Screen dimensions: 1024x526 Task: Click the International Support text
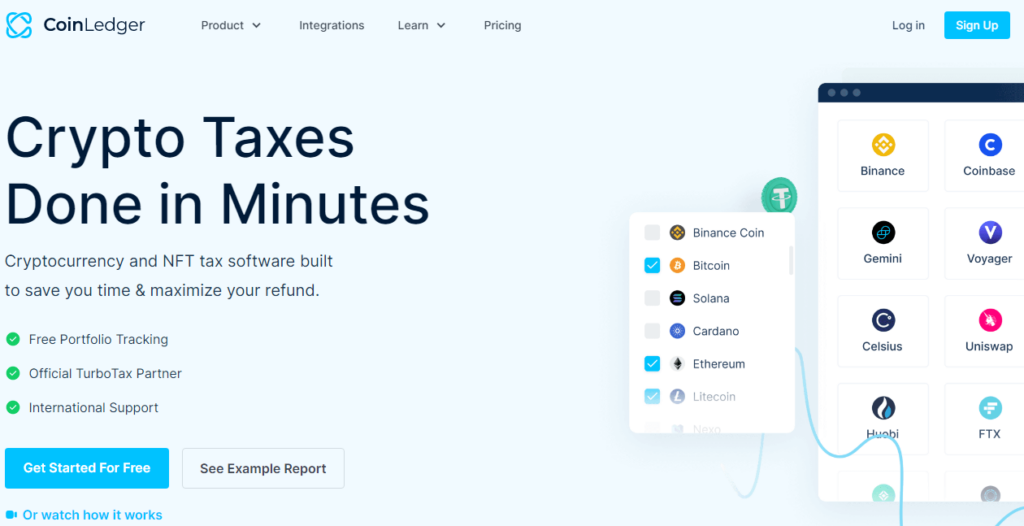(93, 408)
